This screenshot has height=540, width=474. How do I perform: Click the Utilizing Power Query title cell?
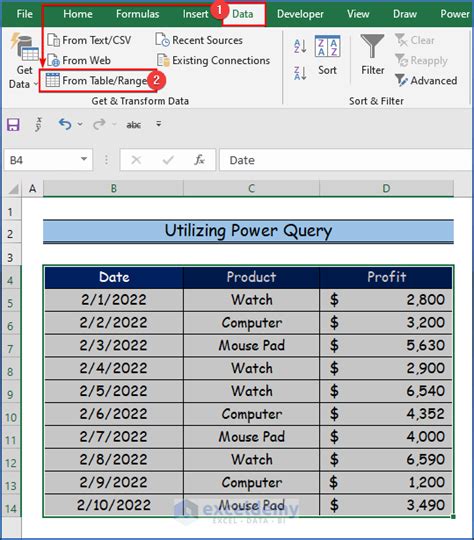248,231
